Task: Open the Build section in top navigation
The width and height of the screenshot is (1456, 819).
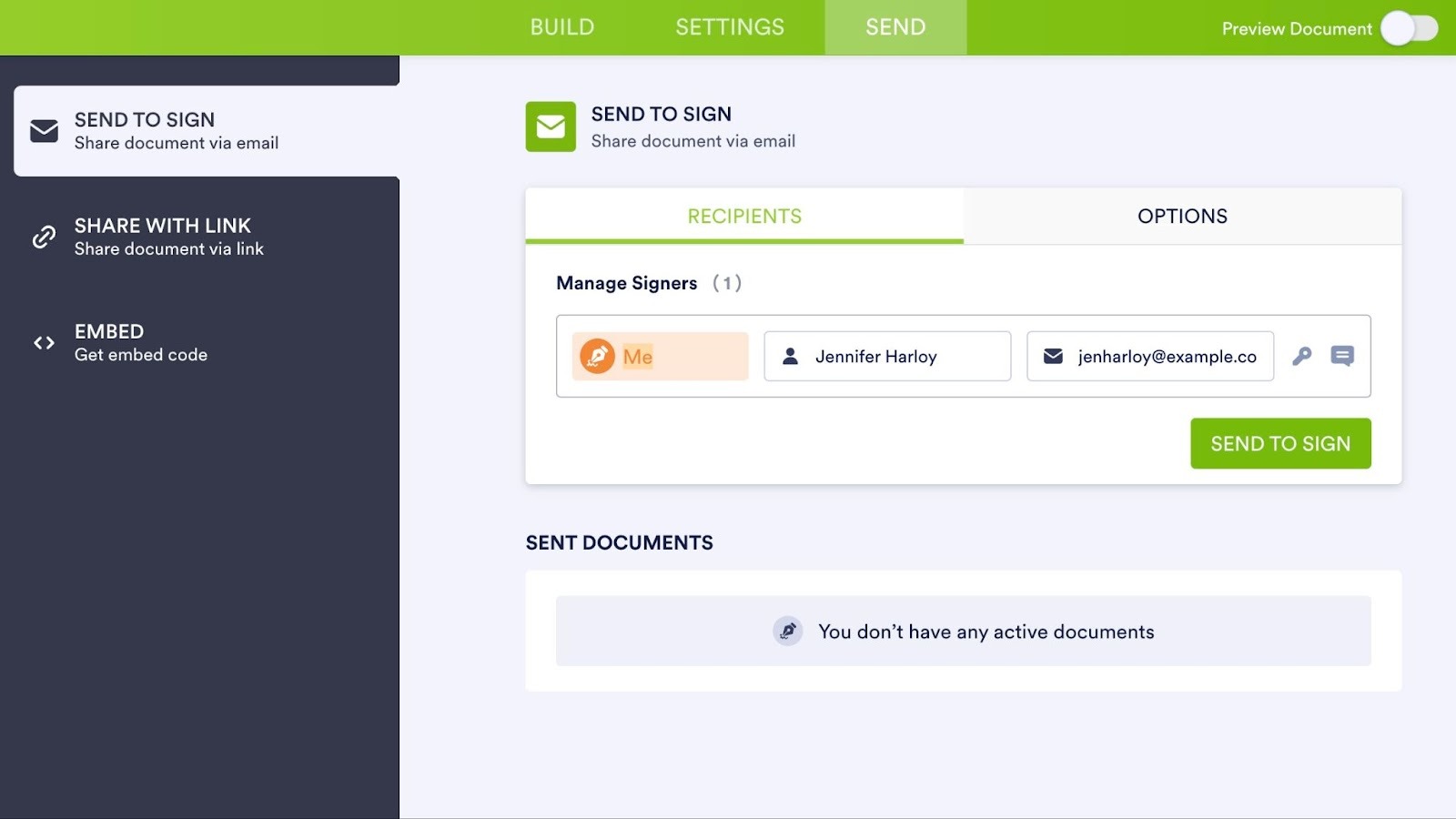Action: coord(561,26)
